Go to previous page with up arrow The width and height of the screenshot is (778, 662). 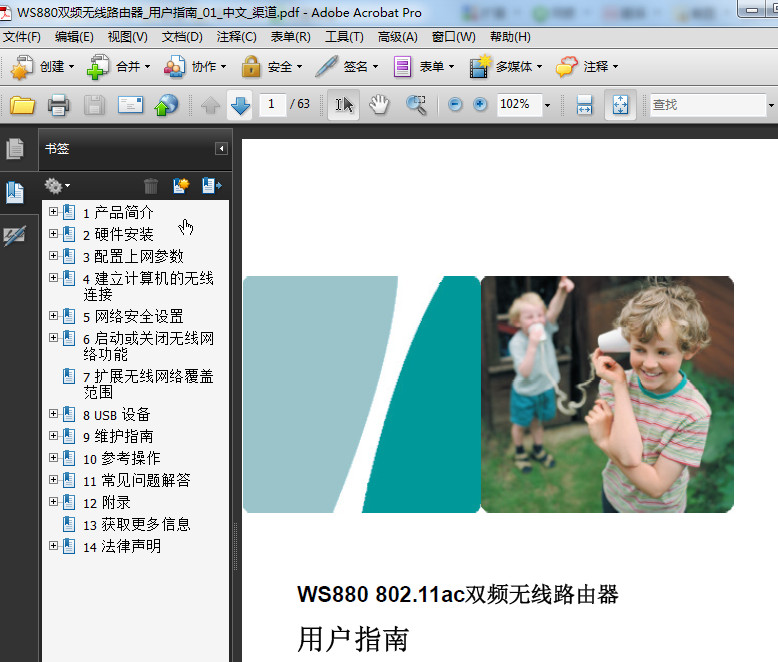[x=210, y=105]
